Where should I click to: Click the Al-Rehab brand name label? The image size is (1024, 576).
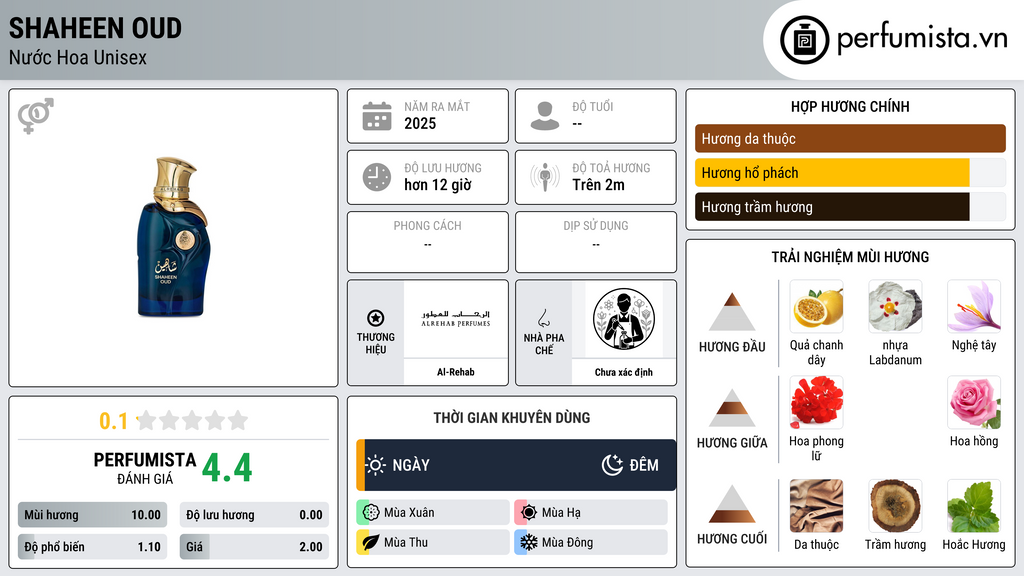pyautogui.click(x=456, y=372)
